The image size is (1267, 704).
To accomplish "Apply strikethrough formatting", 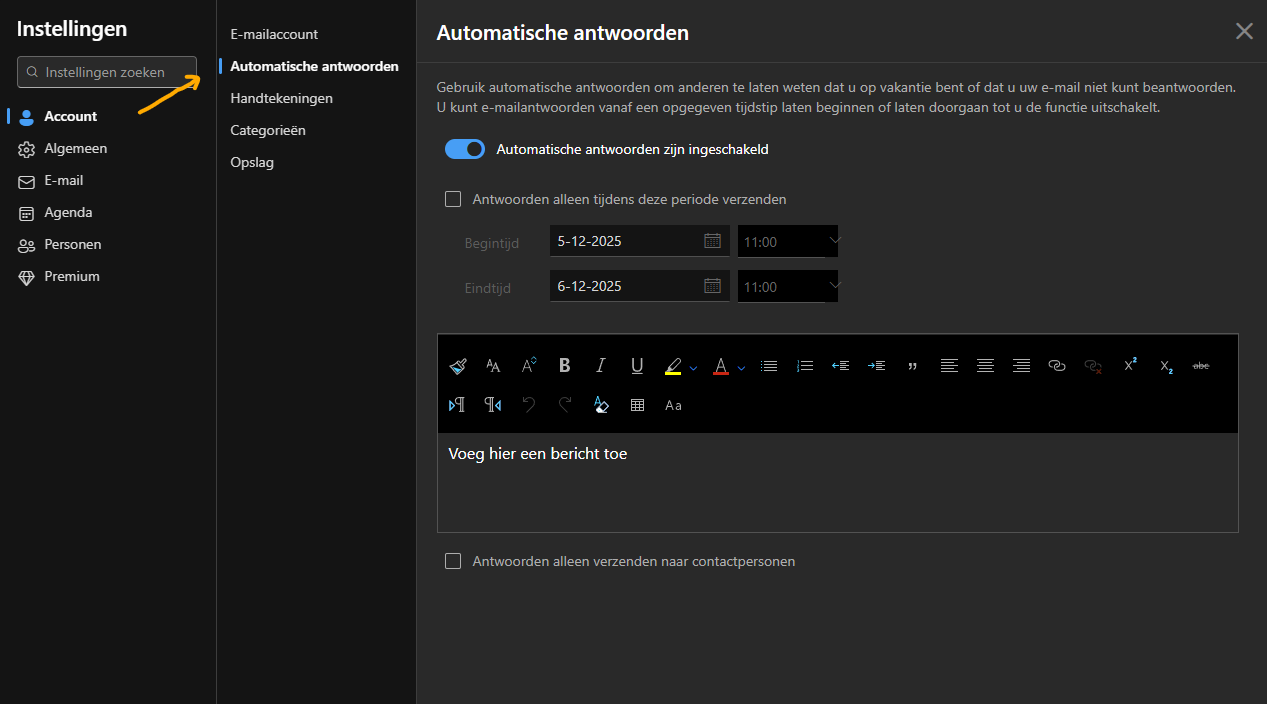I will tap(1201, 366).
